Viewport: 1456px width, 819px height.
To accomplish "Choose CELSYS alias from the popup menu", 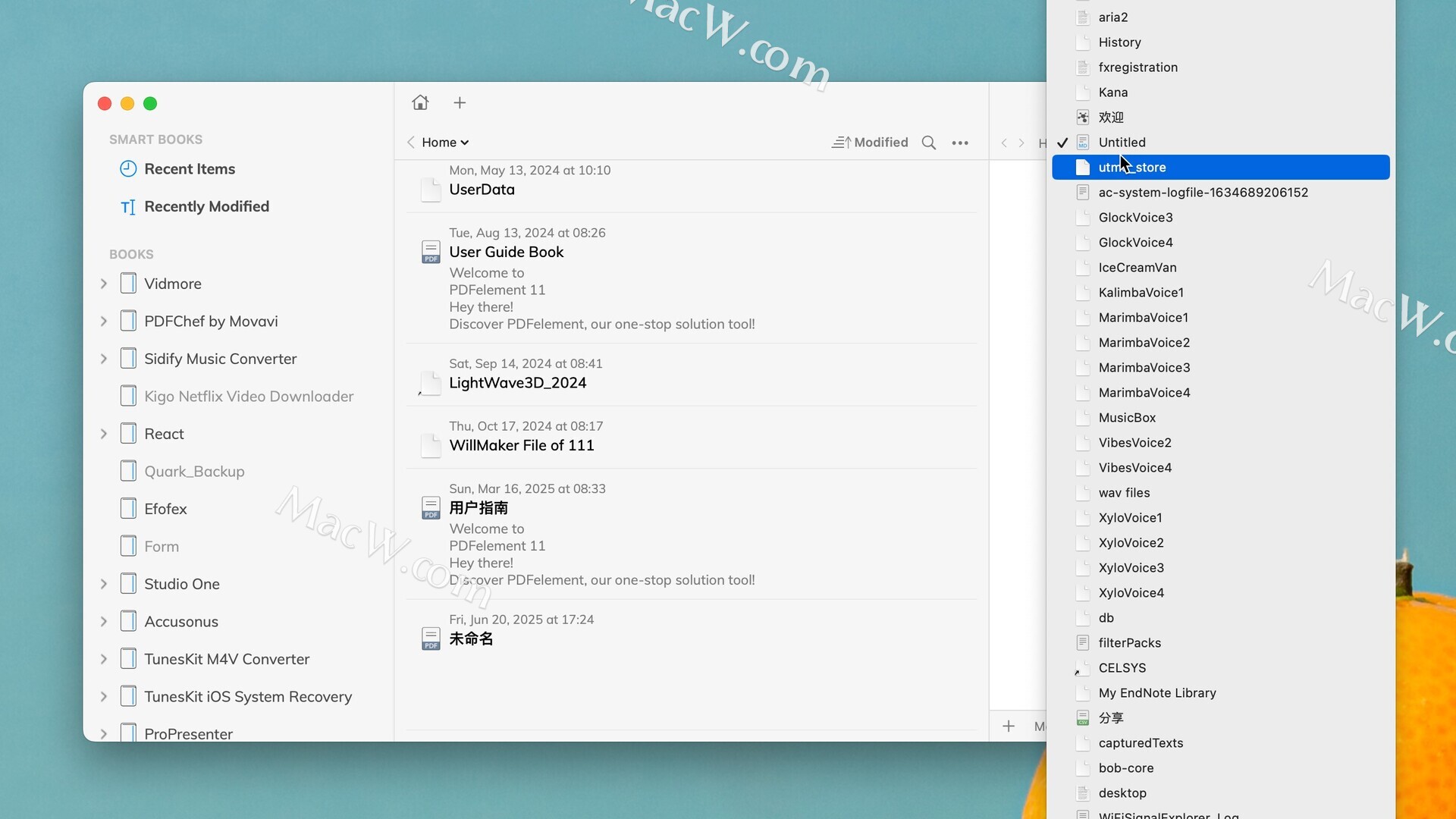I will (x=1221, y=667).
